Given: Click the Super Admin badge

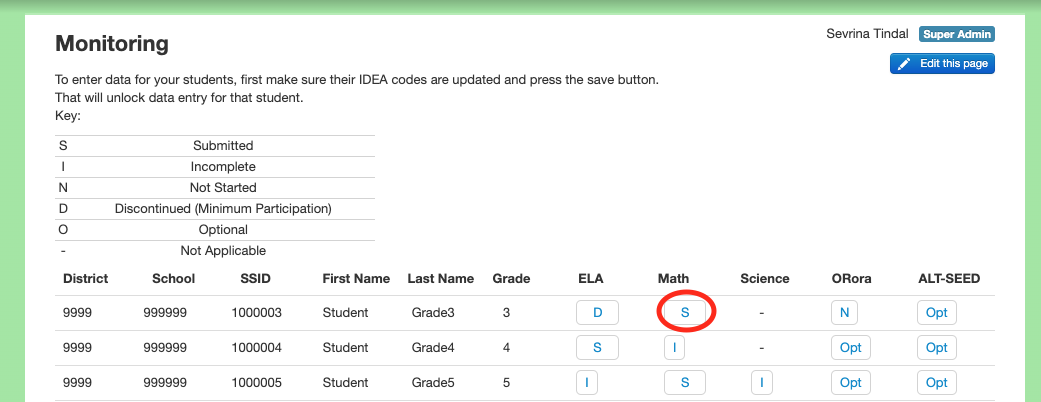Looking at the screenshot, I should coord(957,34).
